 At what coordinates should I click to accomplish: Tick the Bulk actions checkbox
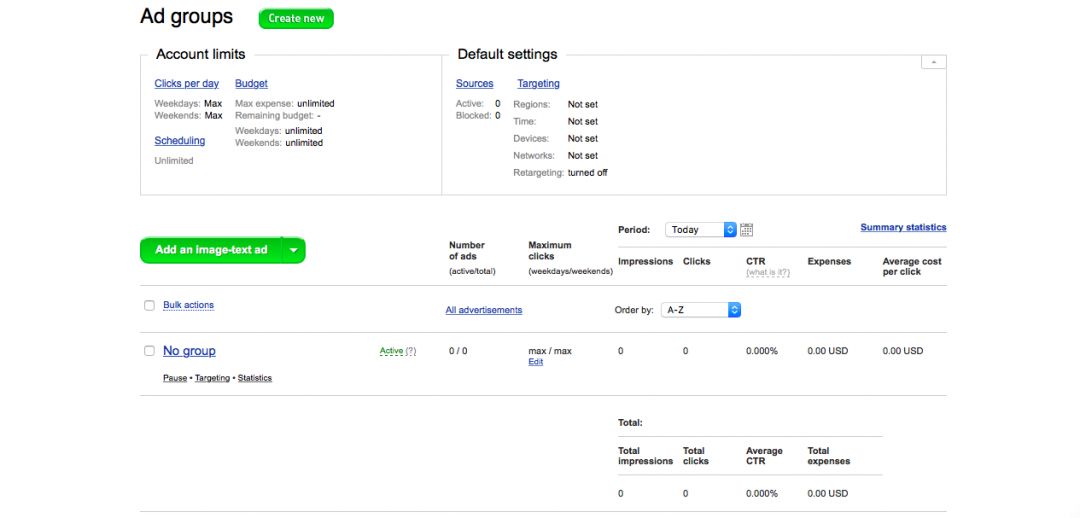click(x=149, y=305)
